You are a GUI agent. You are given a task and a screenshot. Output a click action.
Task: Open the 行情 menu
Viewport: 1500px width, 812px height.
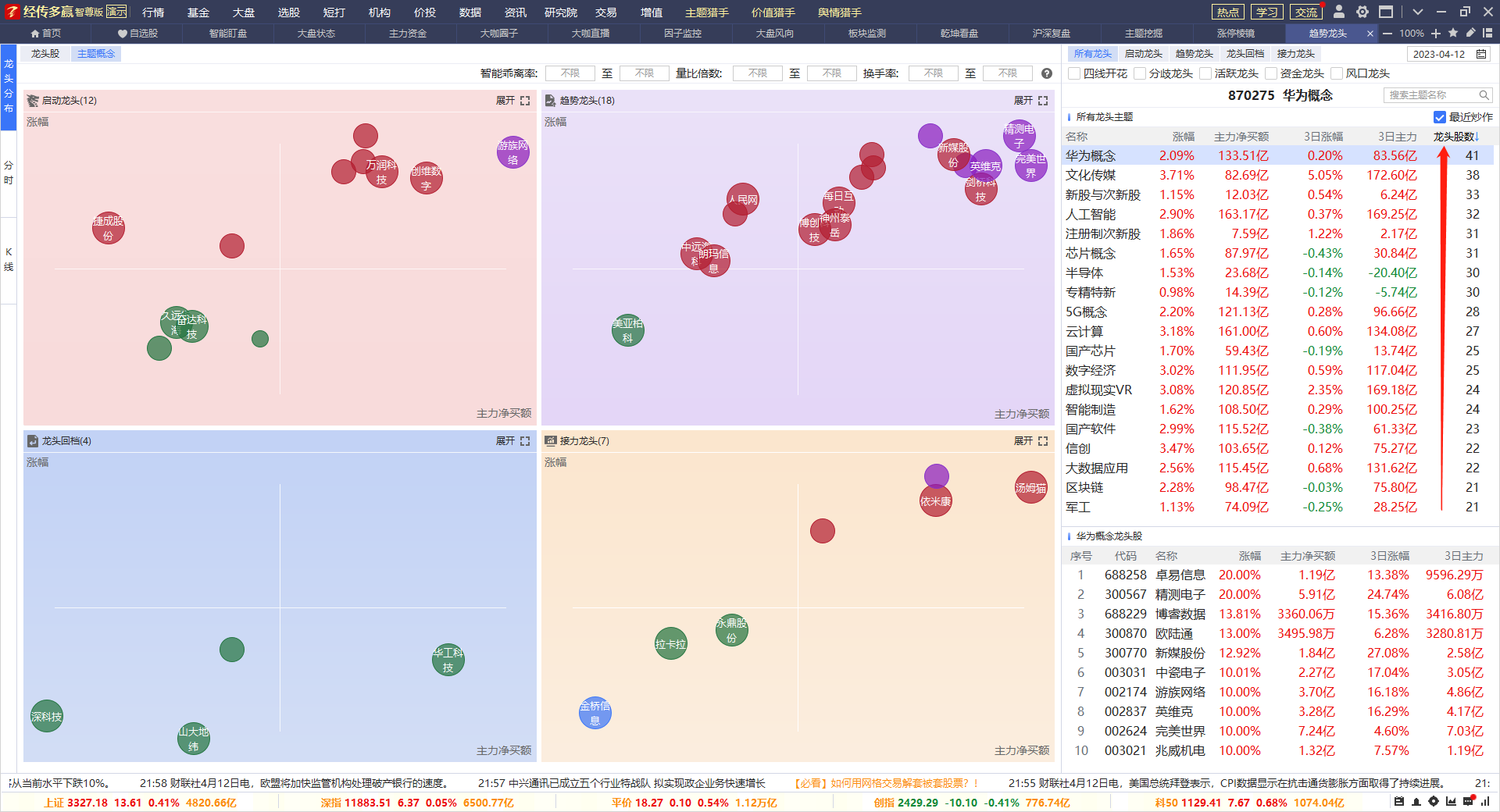point(153,12)
